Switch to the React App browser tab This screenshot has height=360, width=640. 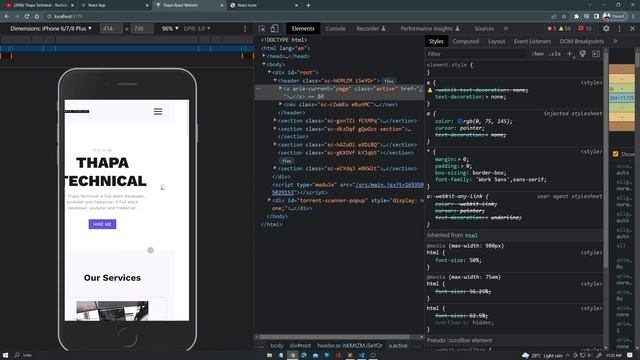click(114, 5)
